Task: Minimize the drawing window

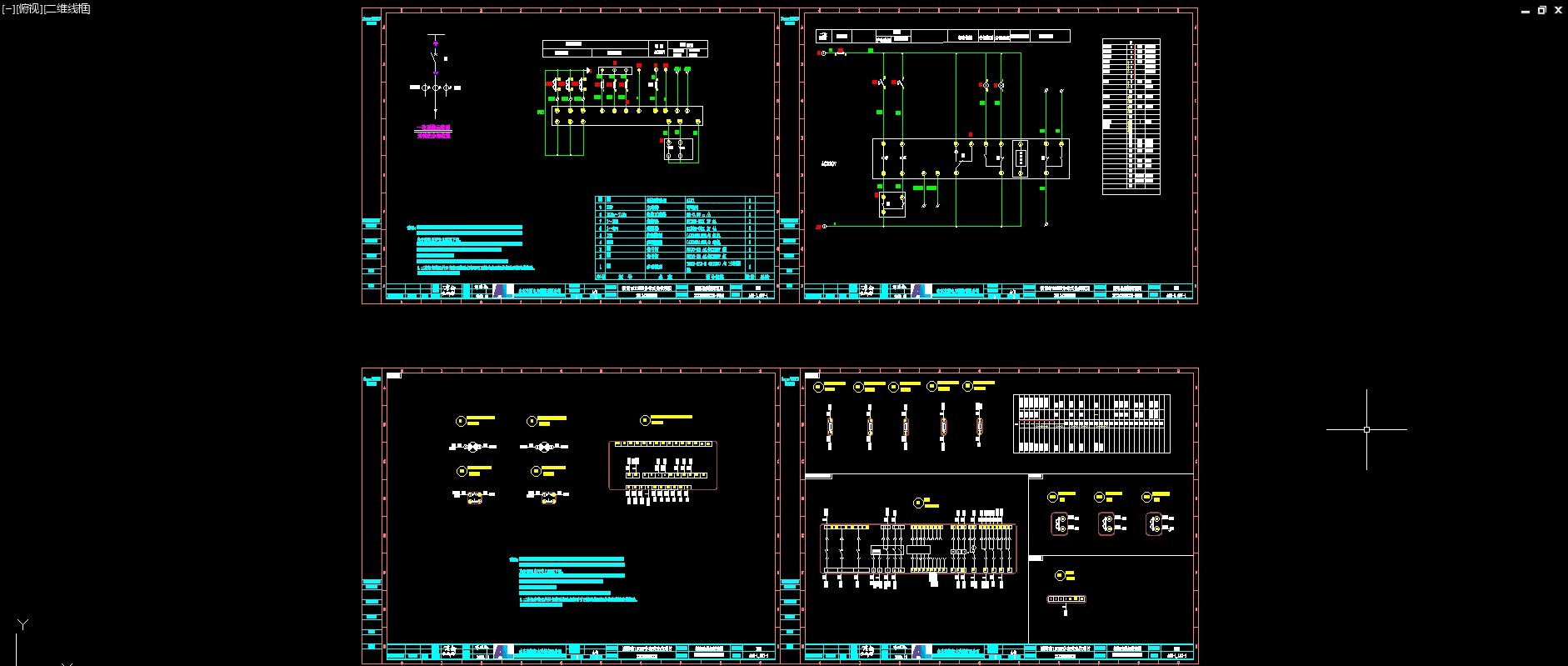Action: (x=1526, y=10)
